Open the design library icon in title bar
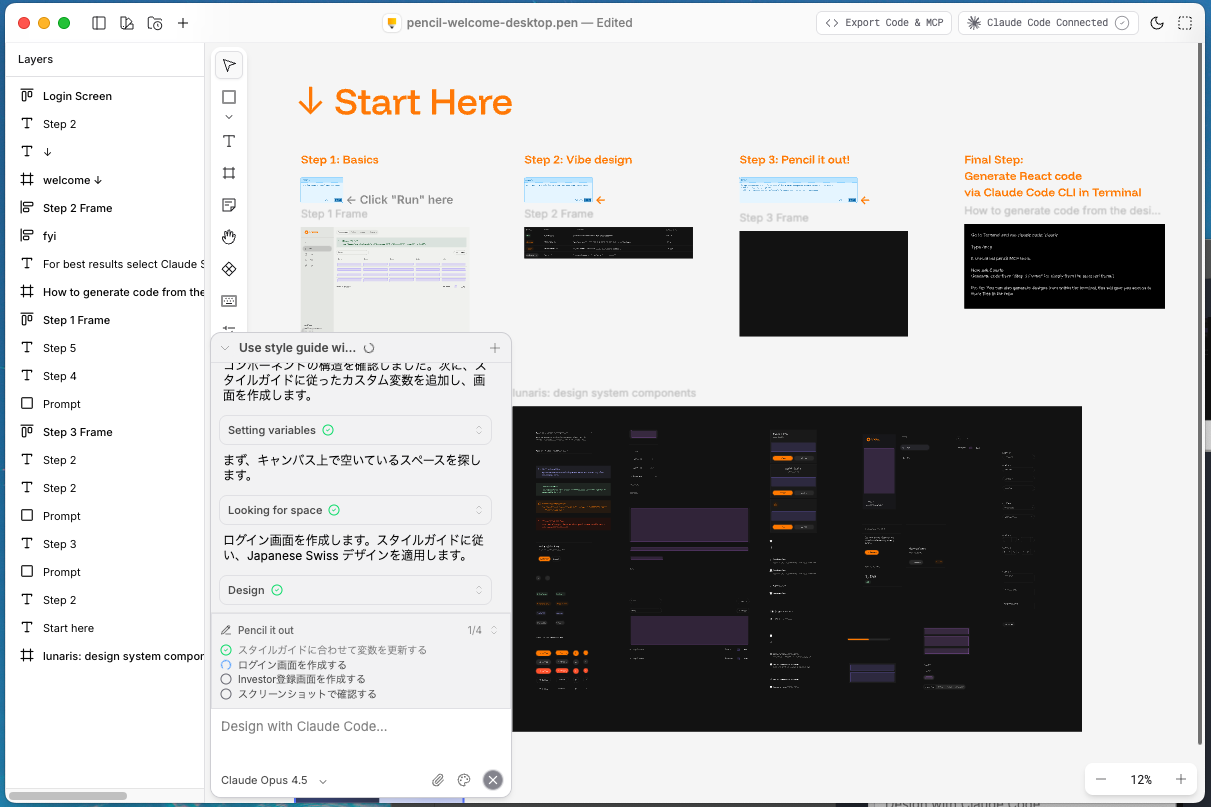1211x807 pixels. tap(126, 23)
